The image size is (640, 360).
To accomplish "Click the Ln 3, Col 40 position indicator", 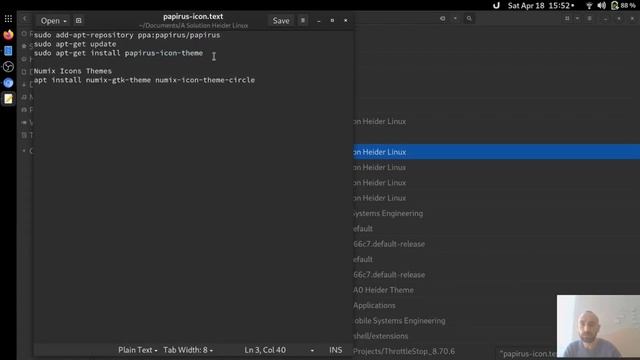I will click(265, 350).
